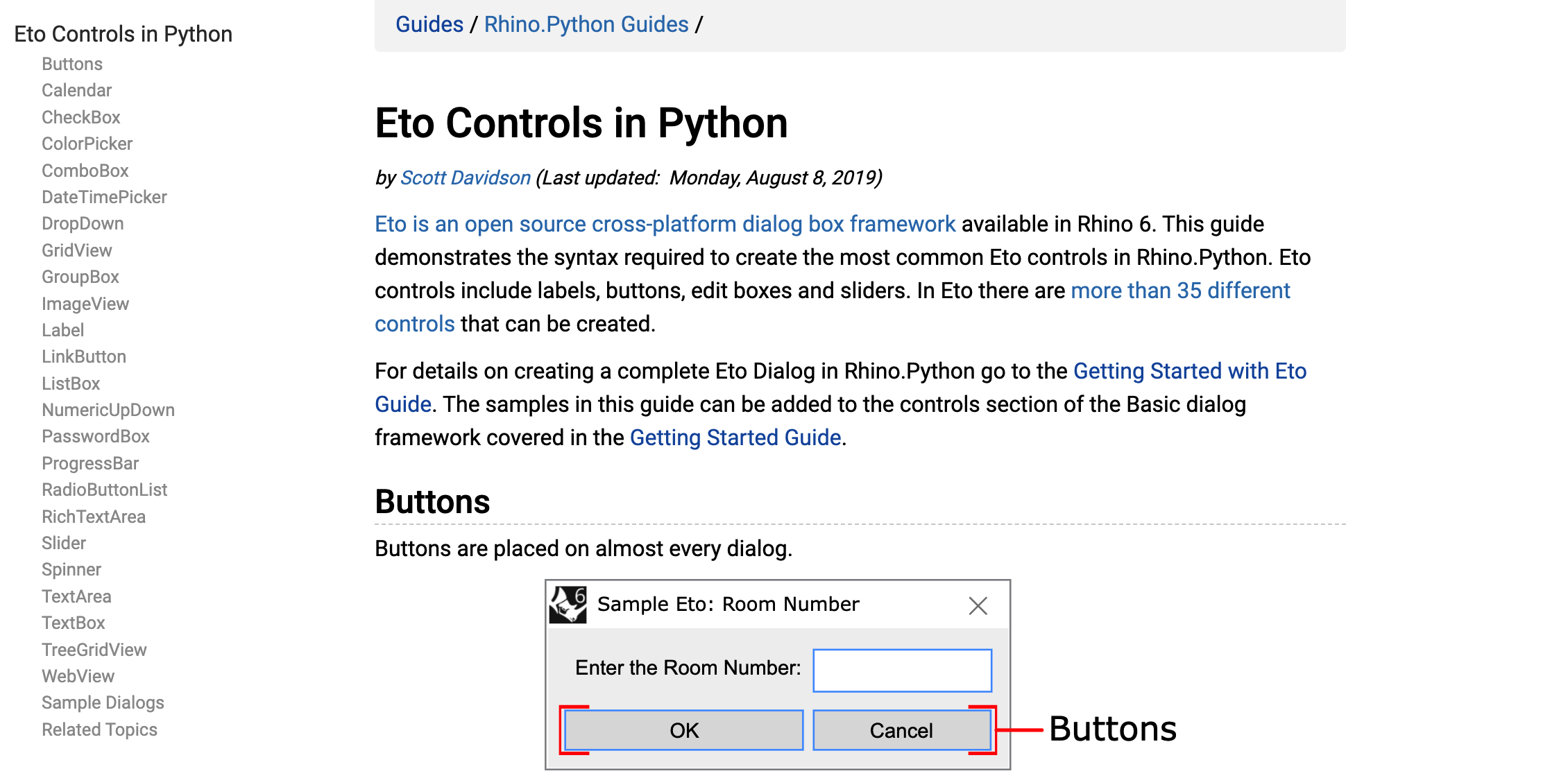Open the Guides breadcrumb link
This screenshot has width=1568, height=778.
pos(429,24)
